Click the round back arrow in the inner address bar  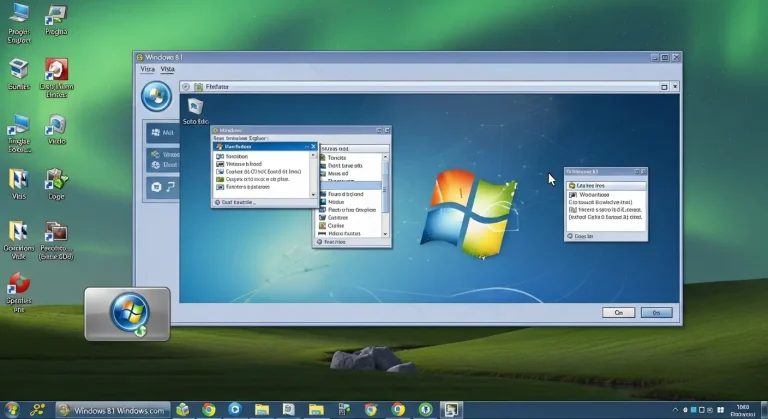click(x=186, y=87)
